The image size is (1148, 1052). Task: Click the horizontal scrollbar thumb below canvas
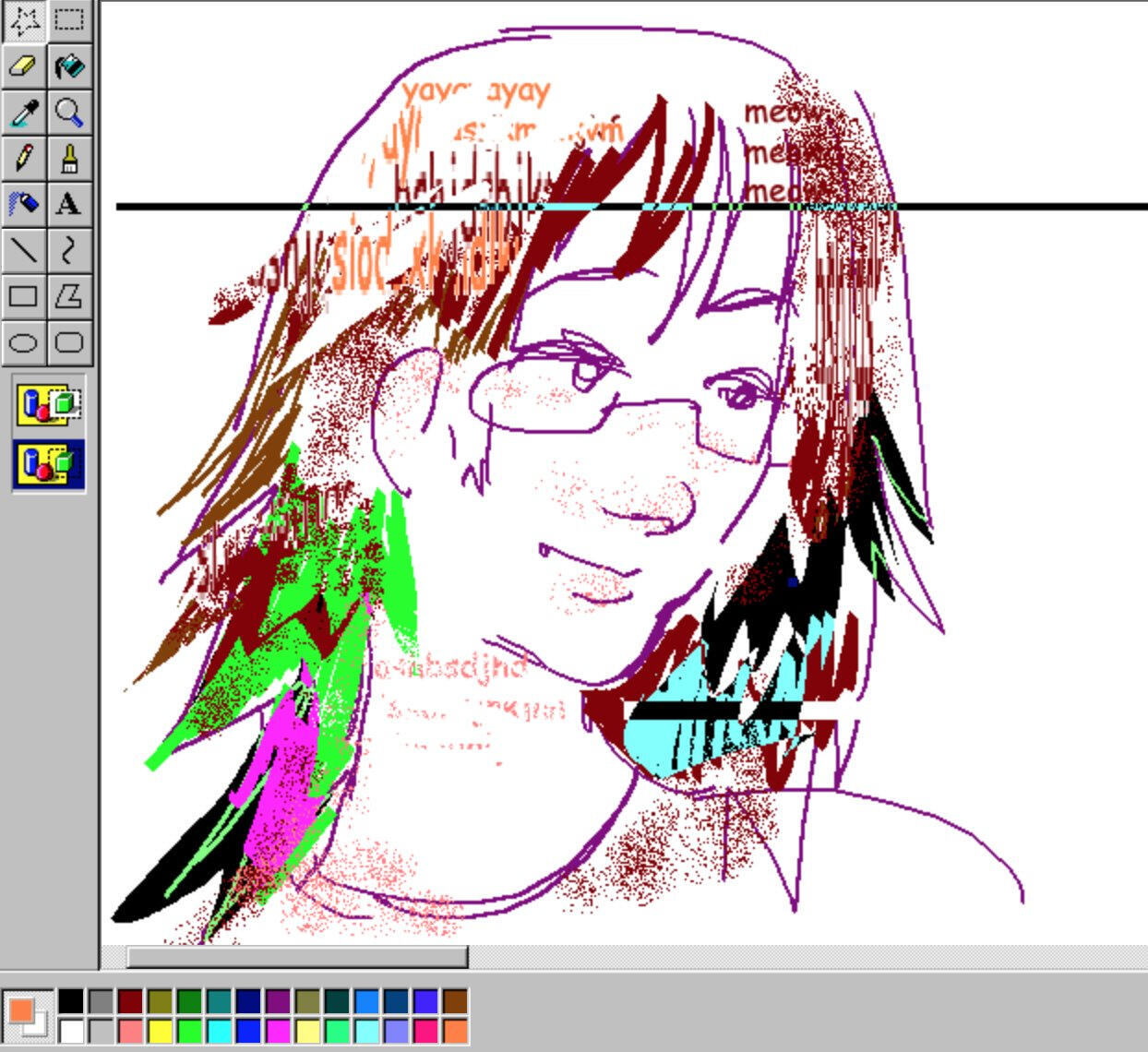(296, 957)
